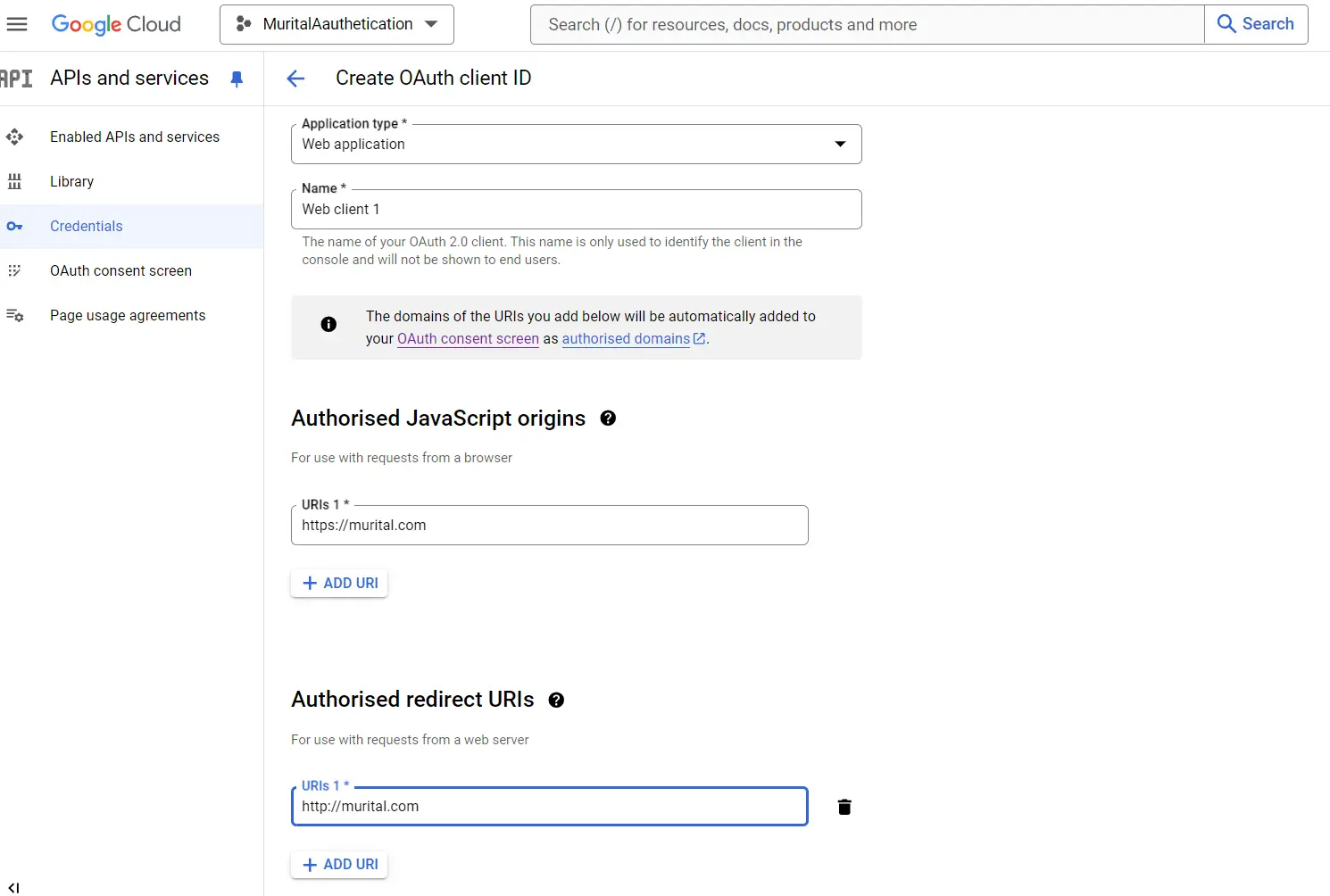The width and height of the screenshot is (1330, 896).
Task: Go back with the arrow button
Action: 295,79
